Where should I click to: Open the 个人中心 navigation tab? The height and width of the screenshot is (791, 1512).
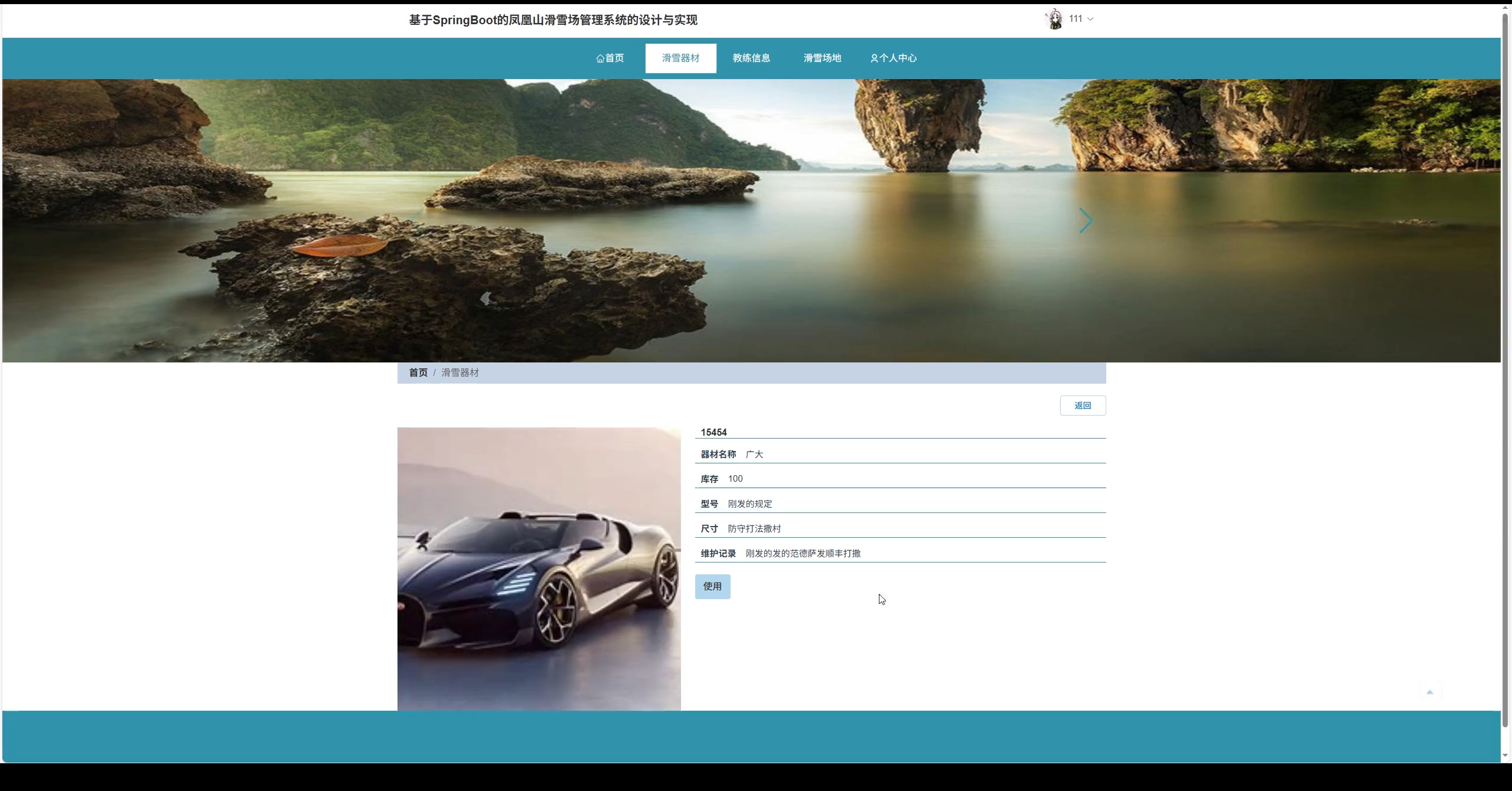893,58
